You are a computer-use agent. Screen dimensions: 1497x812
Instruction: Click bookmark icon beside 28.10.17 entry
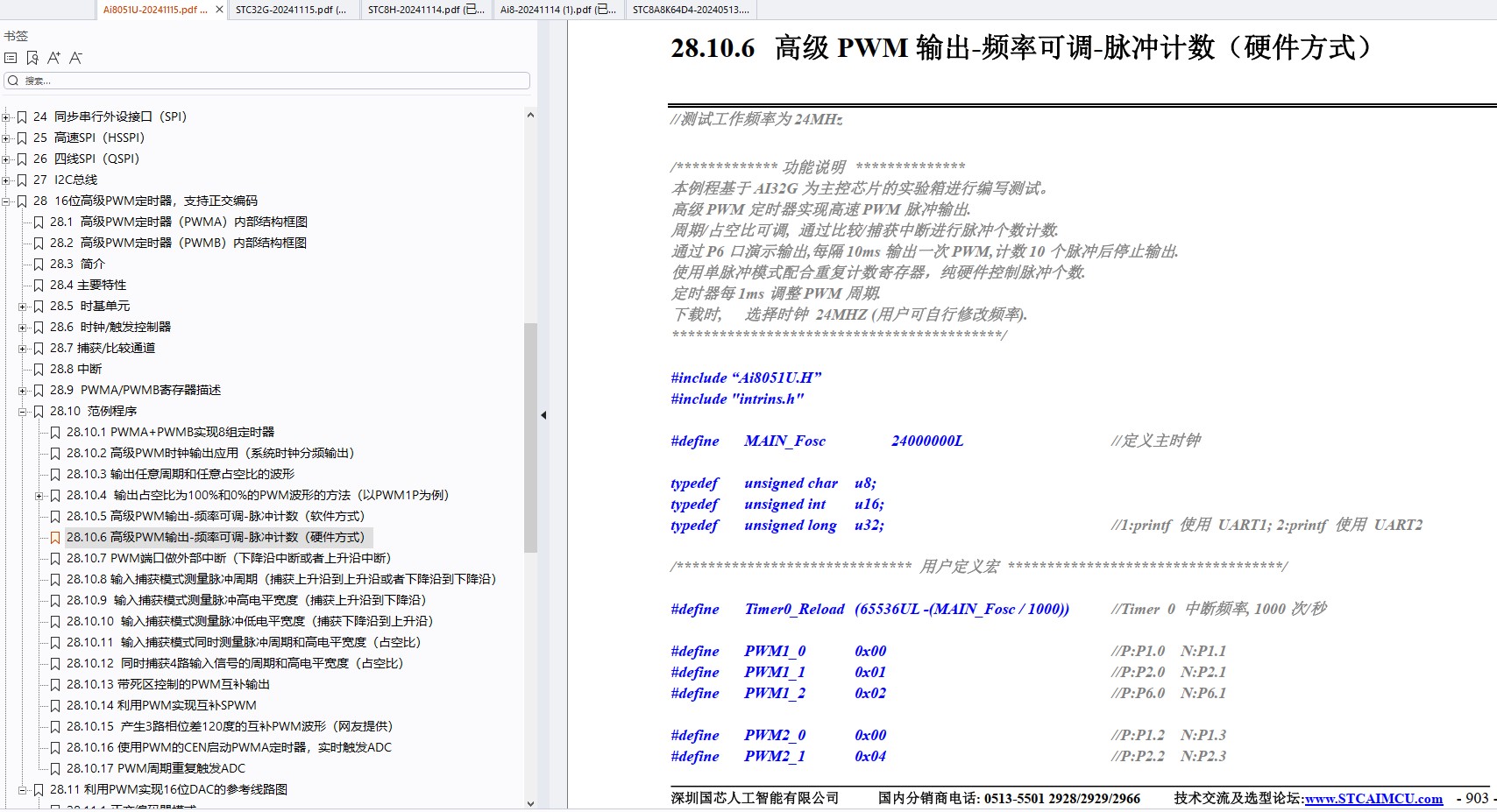coord(55,769)
